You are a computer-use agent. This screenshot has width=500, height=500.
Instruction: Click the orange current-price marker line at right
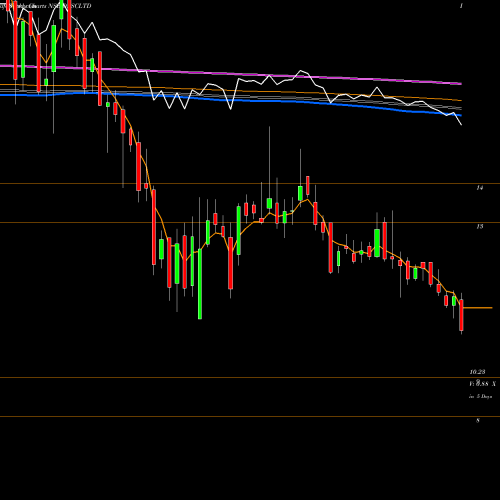[x=478, y=308]
